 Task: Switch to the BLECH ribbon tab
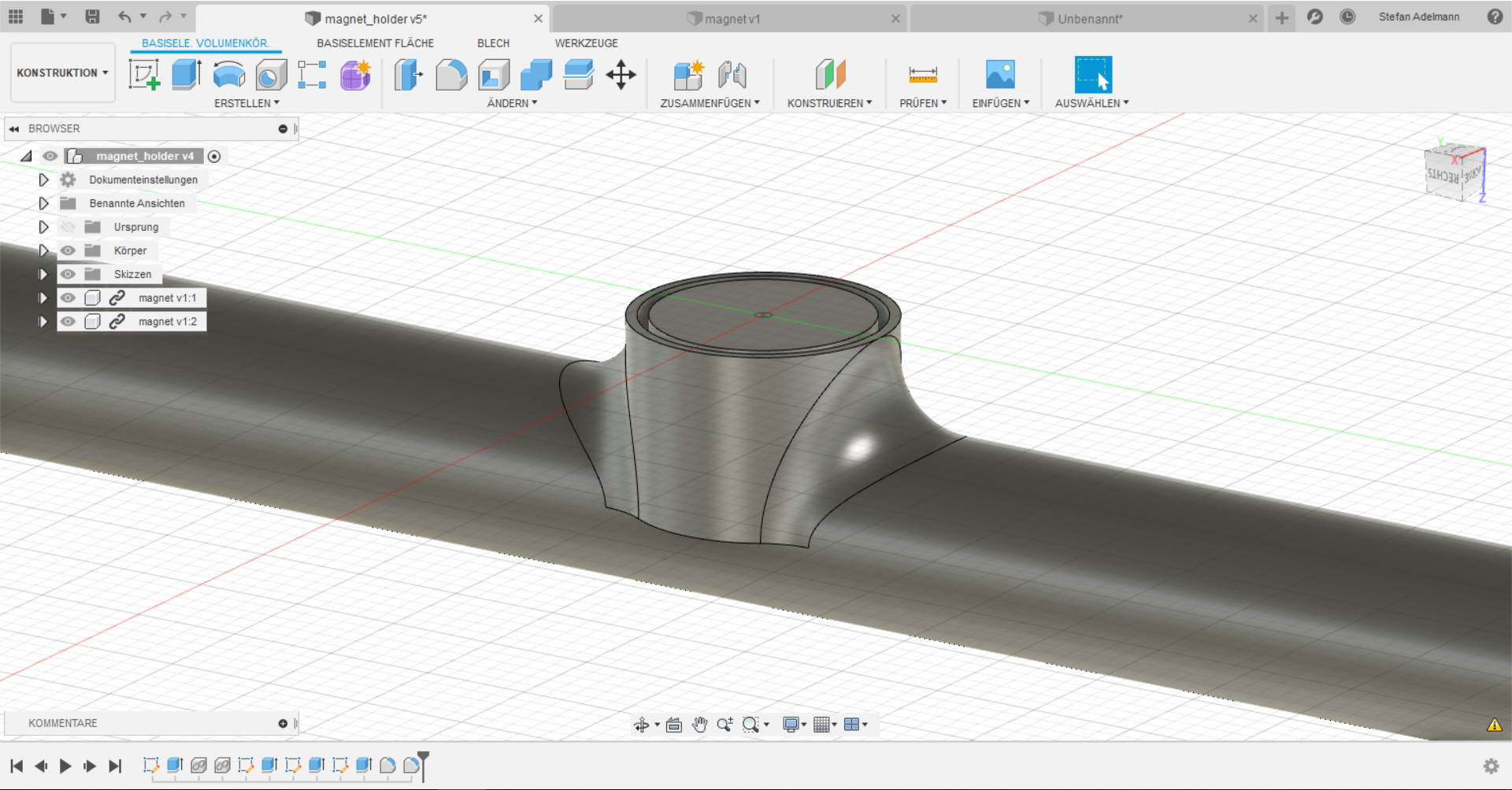[x=493, y=43]
